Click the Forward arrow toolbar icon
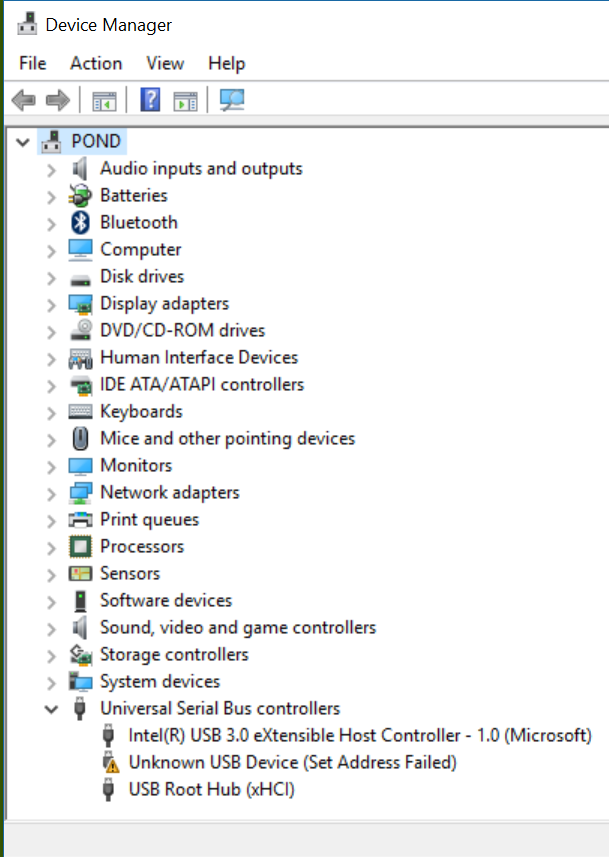The height and width of the screenshot is (857, 609). (58, 101)
